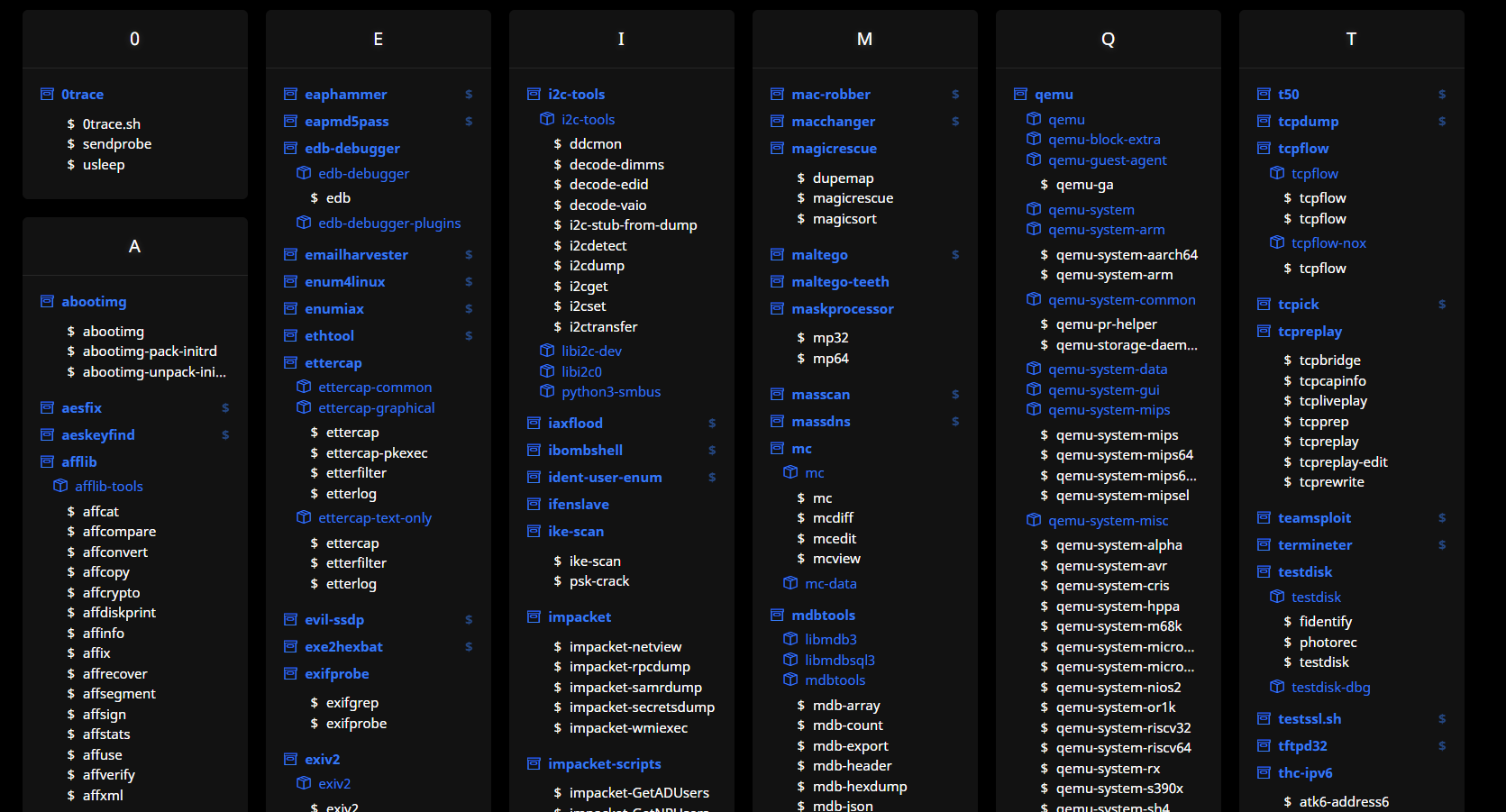The image size is (1506, 812).
Task: Click the 0trace.sh command entry
Action: click(x=112, y=123)
